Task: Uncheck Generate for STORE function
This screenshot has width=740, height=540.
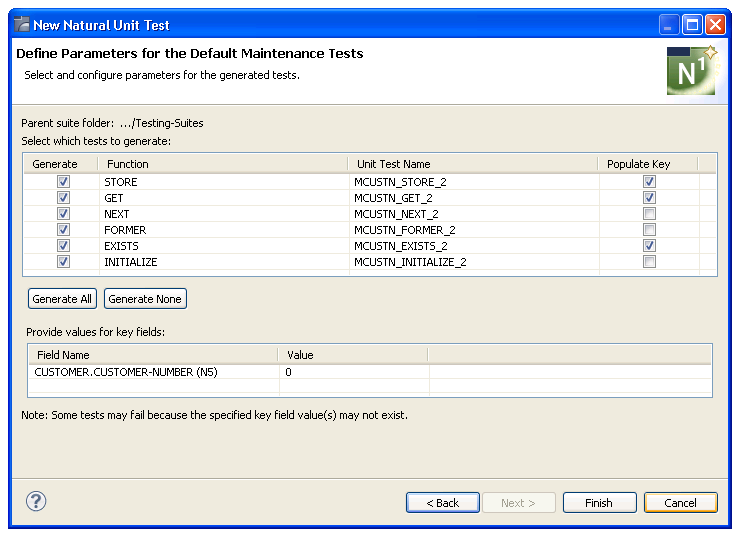Action: pos(63,181)
